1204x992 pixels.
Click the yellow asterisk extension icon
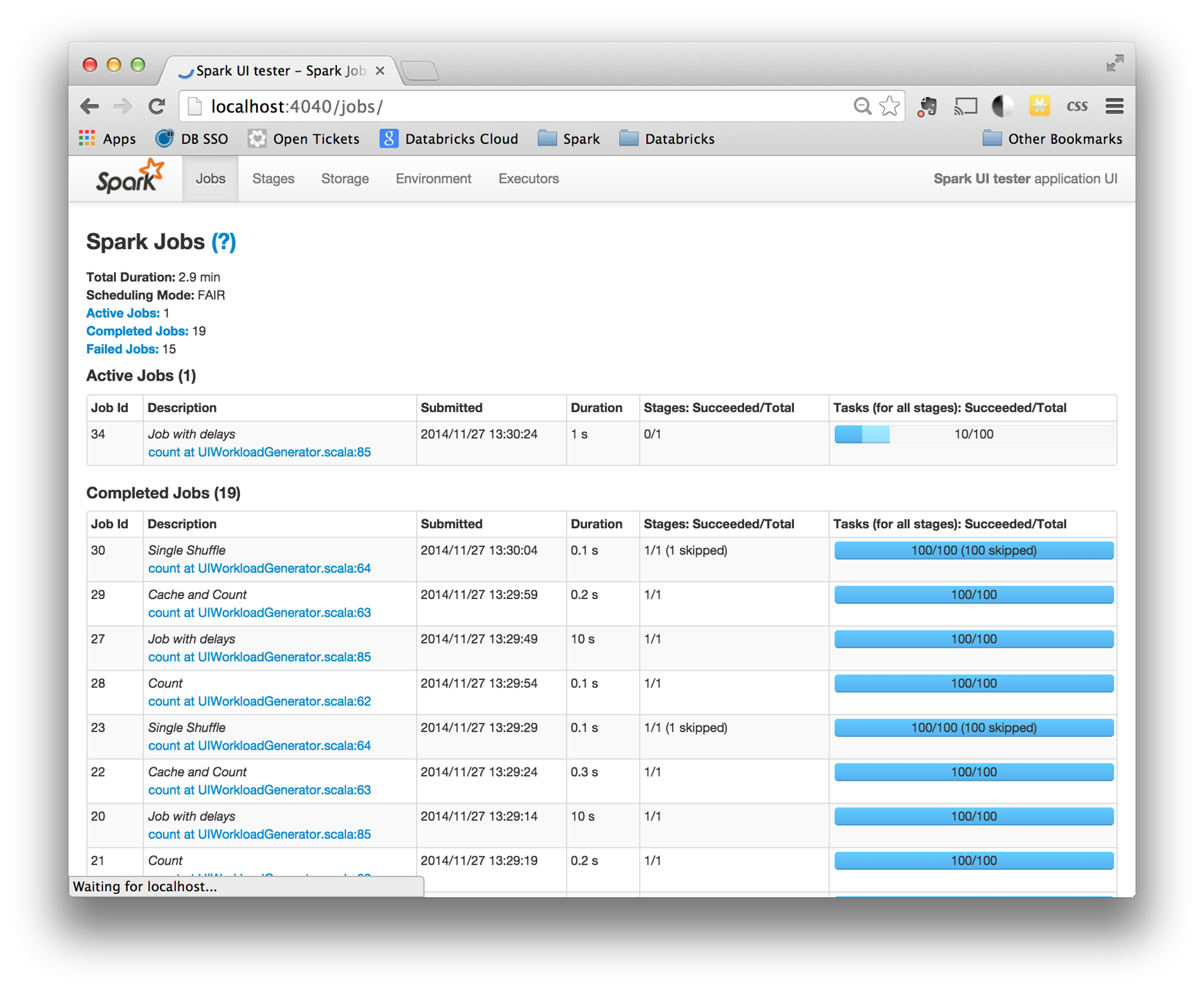click(1039, 106)
